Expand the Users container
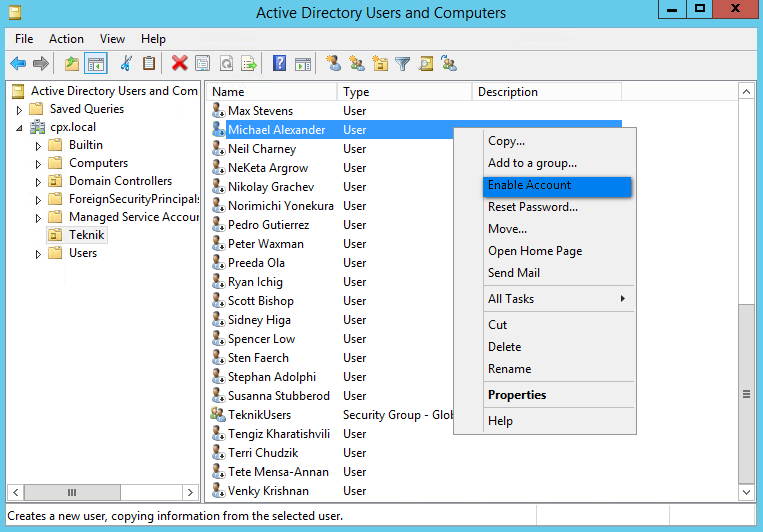763x532 pixels. click(x=38, y=254)
